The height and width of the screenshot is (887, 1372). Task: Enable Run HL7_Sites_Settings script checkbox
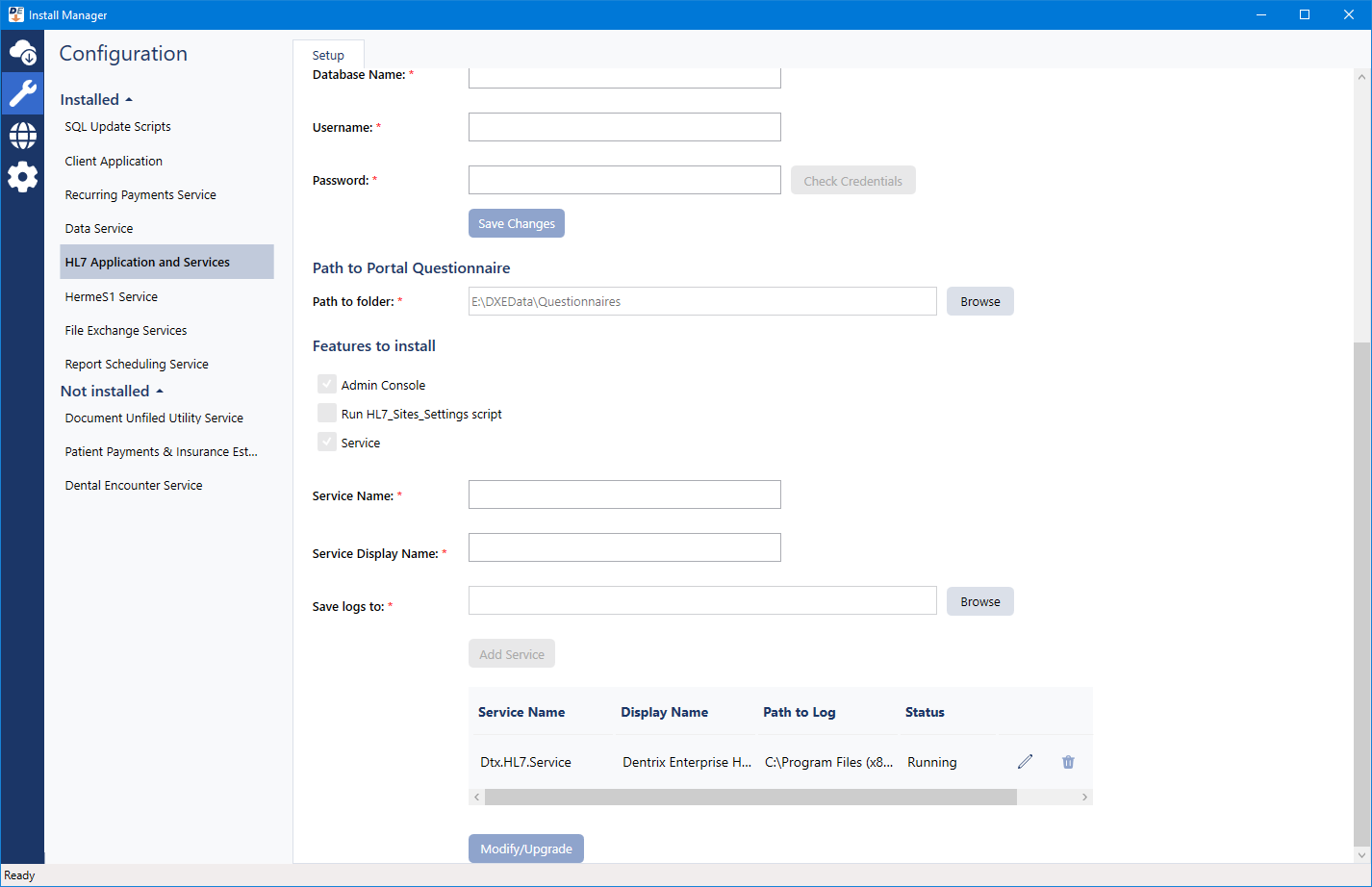tap(327, 414)
